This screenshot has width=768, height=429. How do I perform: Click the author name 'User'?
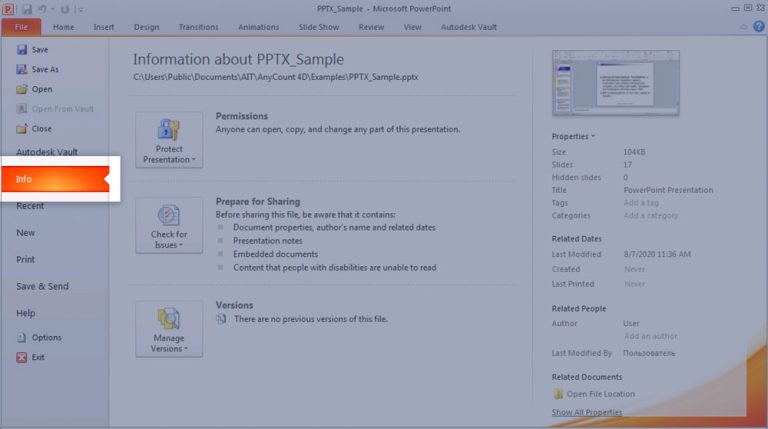pyautogui.click(x=631, y=323)
